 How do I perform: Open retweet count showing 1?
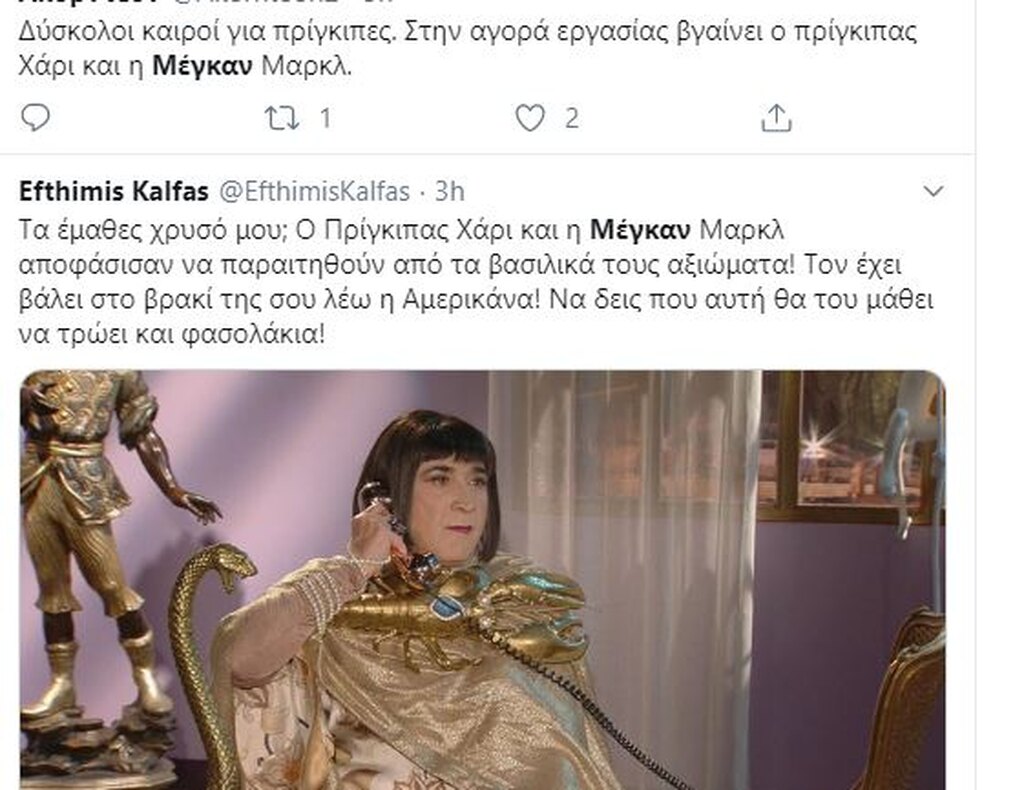pos(325,119)
